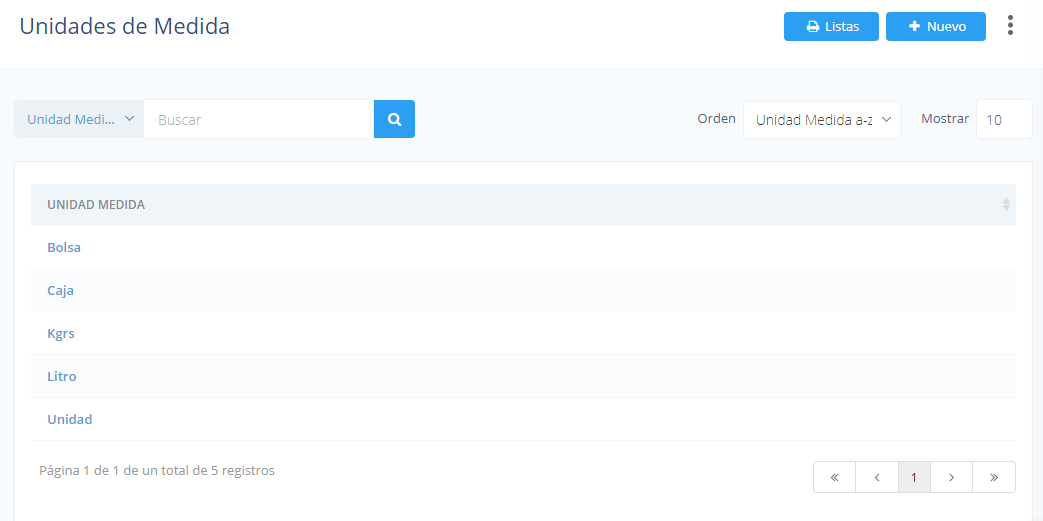
Task: Click the magnifier search button
Action: [394, 119]
